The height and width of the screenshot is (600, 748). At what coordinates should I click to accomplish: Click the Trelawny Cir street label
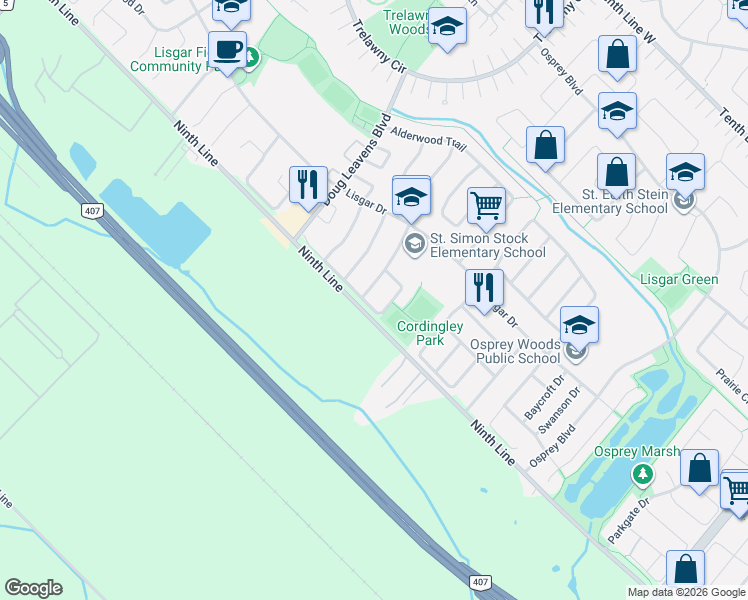click(380, 47)
